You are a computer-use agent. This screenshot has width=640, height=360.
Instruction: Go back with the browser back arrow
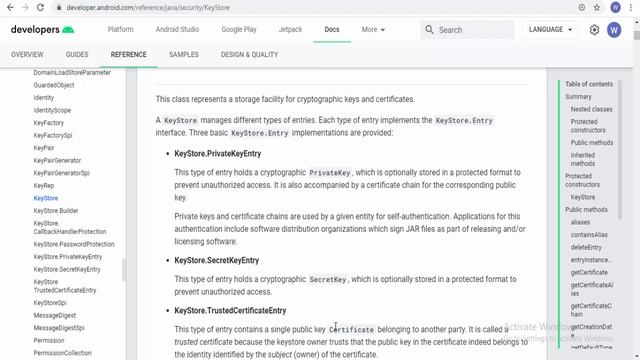coord(10,7)
